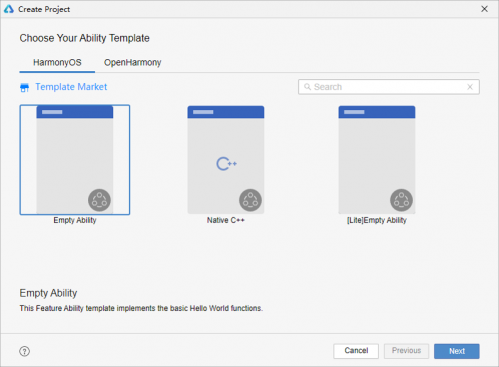
Task: Close the Create Project dialog
Action: click(484, 9)
